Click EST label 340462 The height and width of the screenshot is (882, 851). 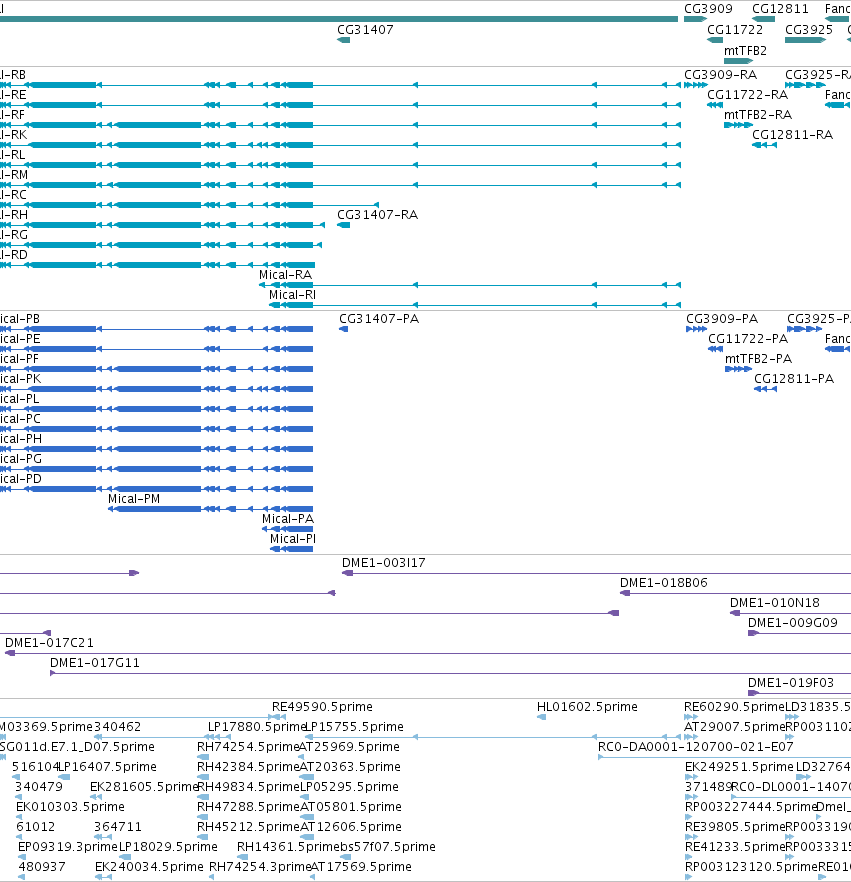point(118,727)
